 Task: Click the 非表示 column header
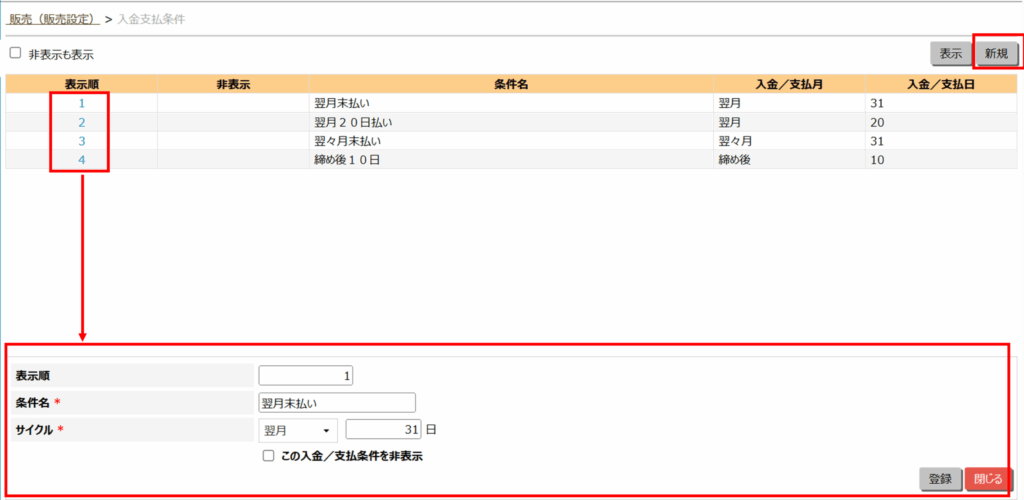point(232,84)
